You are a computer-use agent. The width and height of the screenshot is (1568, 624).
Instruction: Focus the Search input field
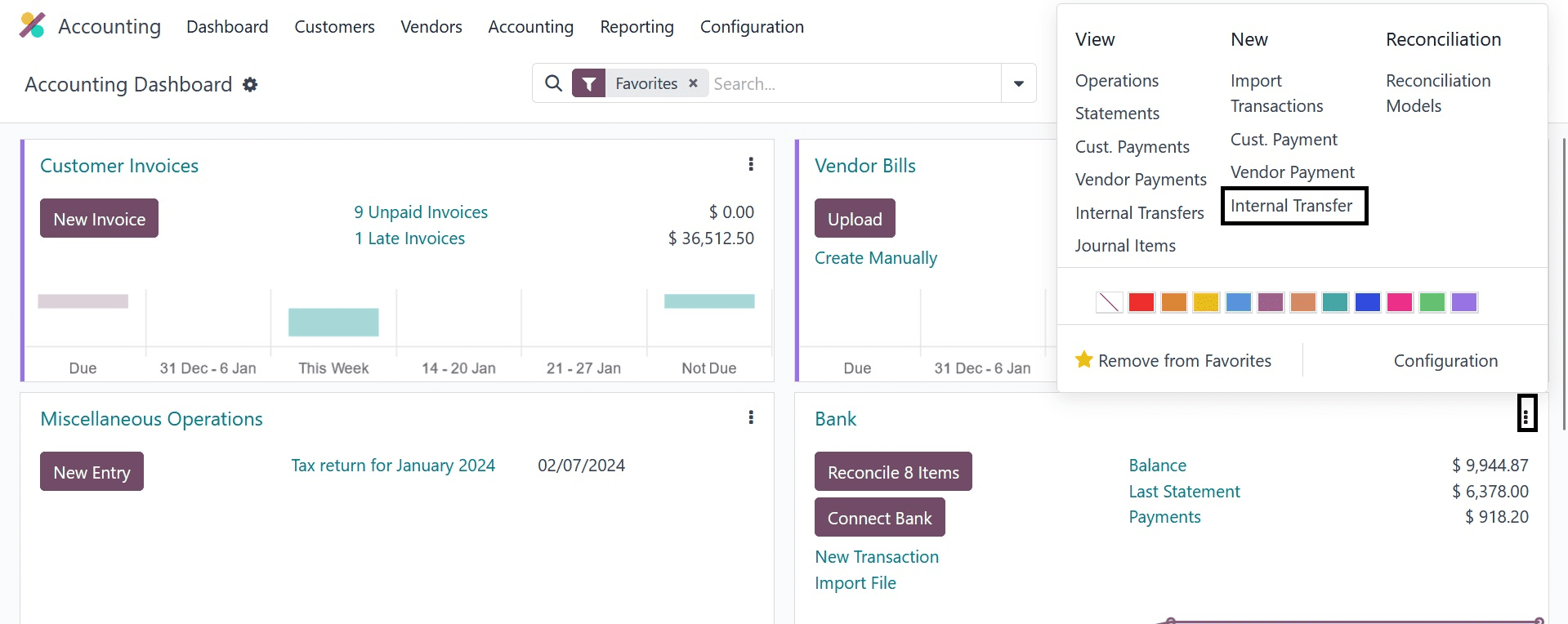pyautogui.click(x=855, y=83)
